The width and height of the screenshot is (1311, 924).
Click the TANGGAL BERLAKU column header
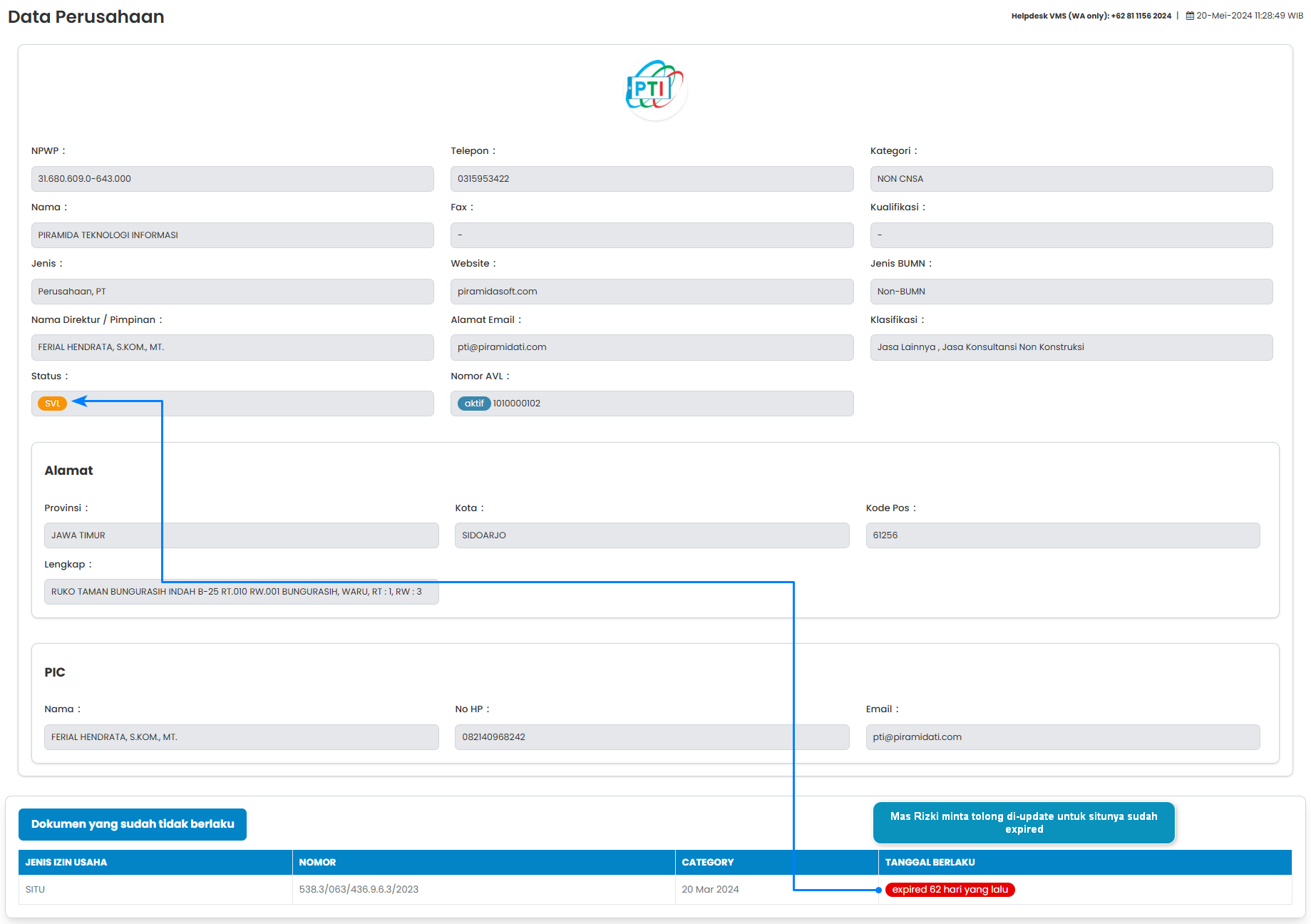coord(930,862)
